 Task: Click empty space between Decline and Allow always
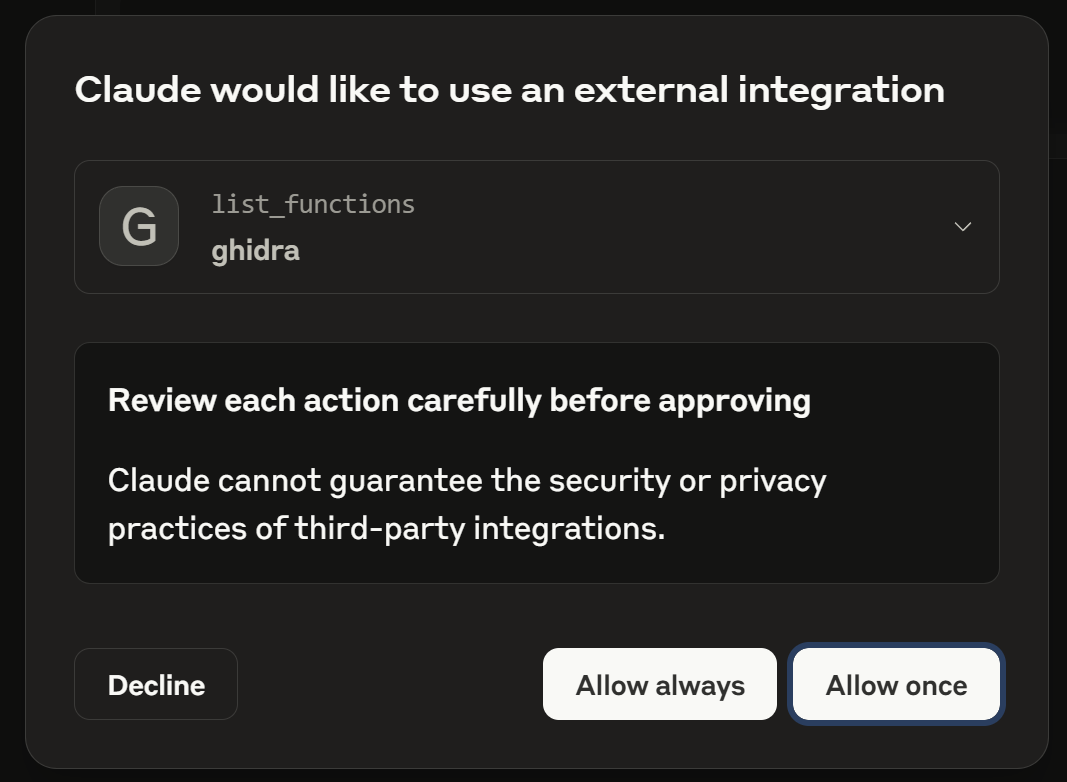point(390,684)
